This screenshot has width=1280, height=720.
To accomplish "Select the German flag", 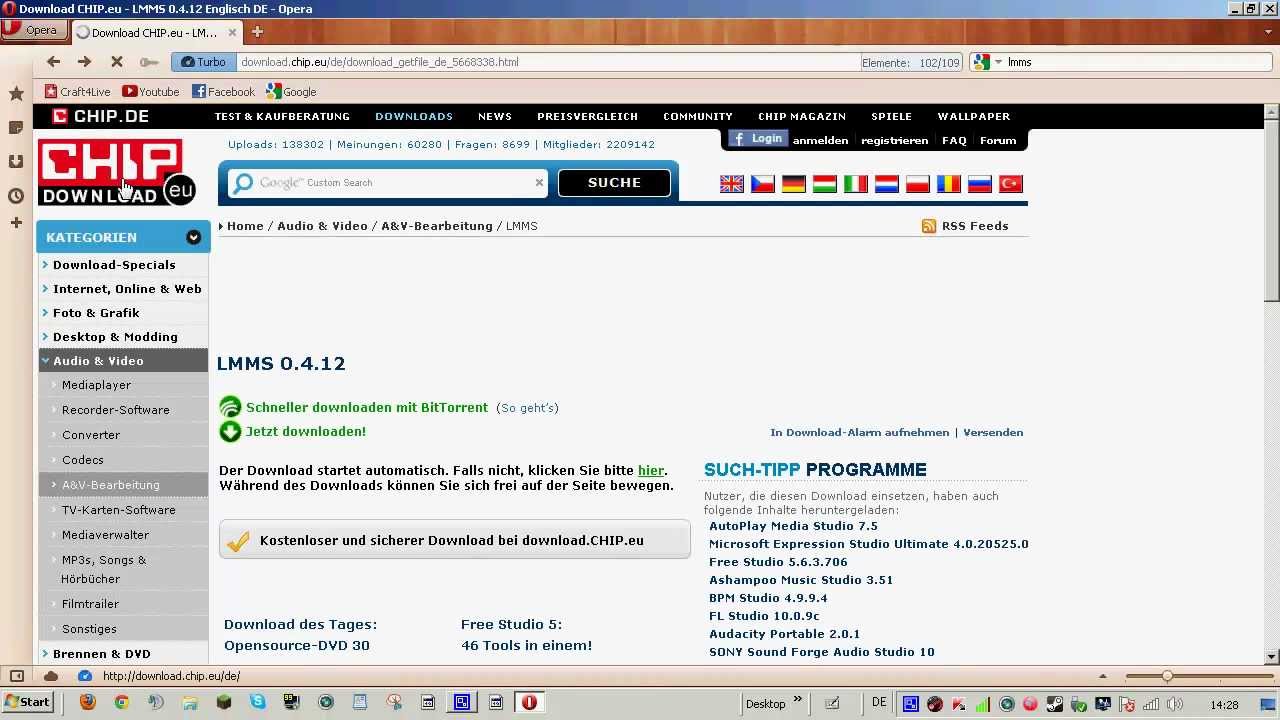I will pos(794,184).
